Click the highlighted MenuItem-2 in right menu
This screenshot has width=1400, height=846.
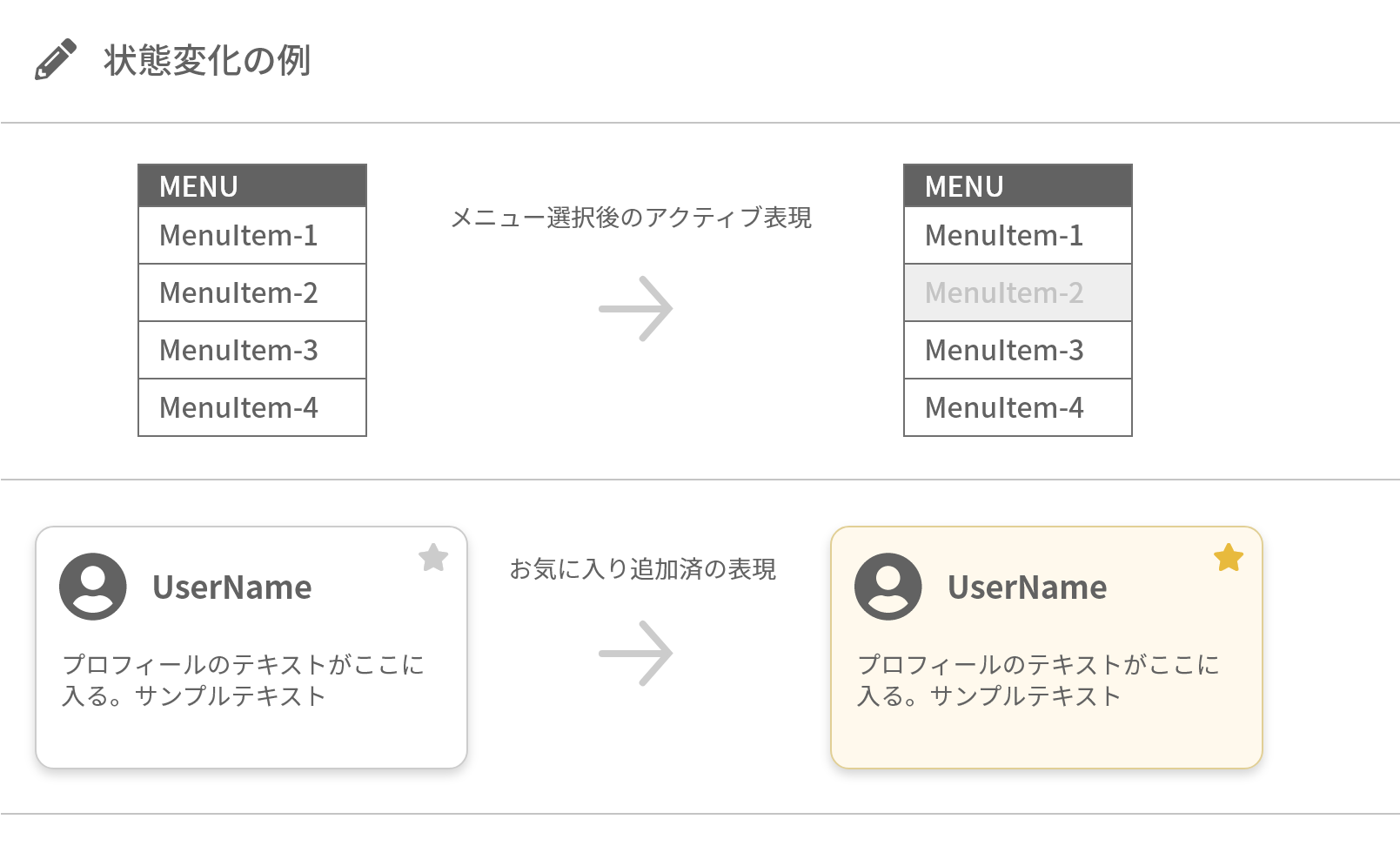point(1018,292)
